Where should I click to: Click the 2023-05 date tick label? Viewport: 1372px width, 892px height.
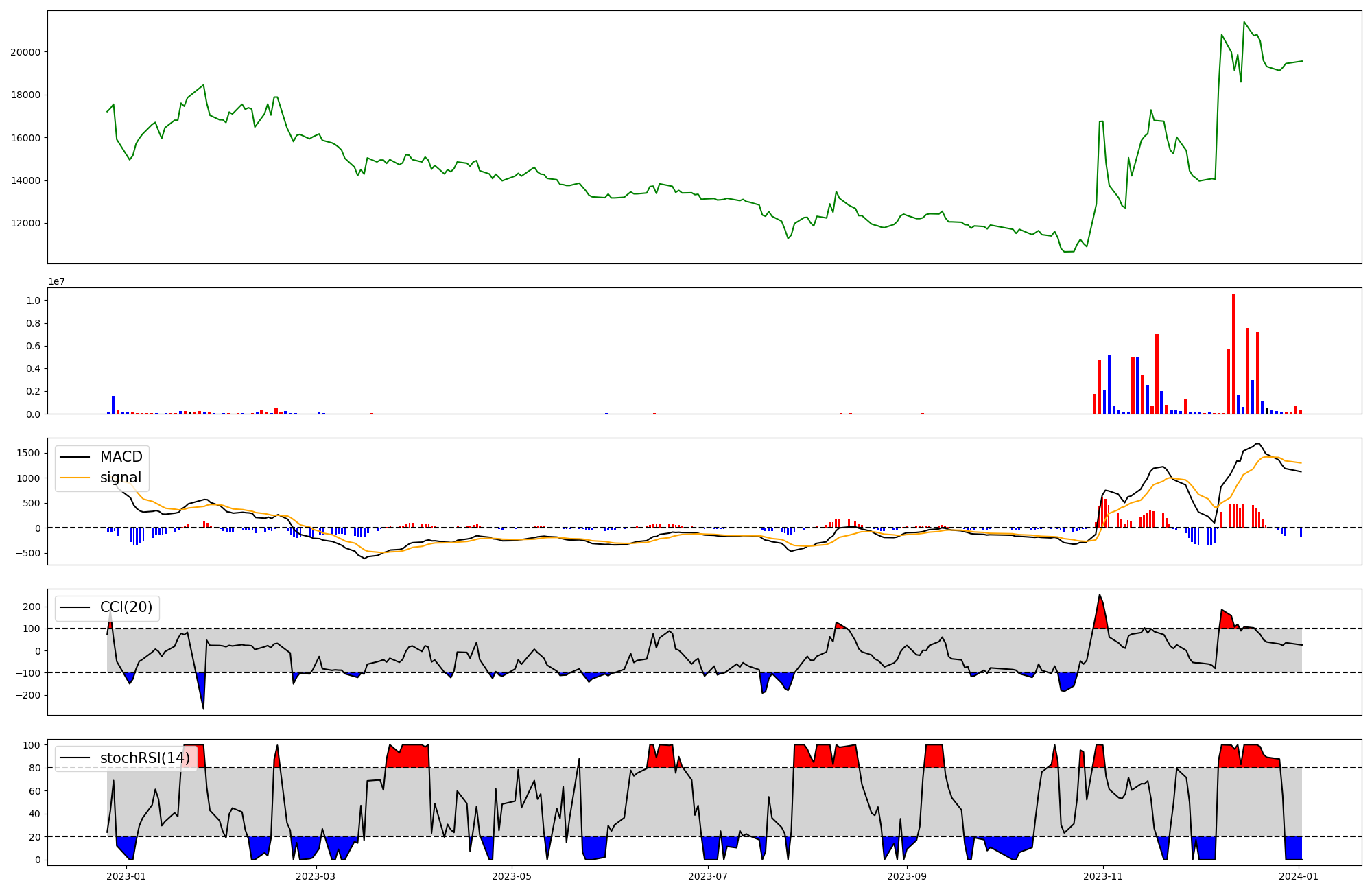512,876
